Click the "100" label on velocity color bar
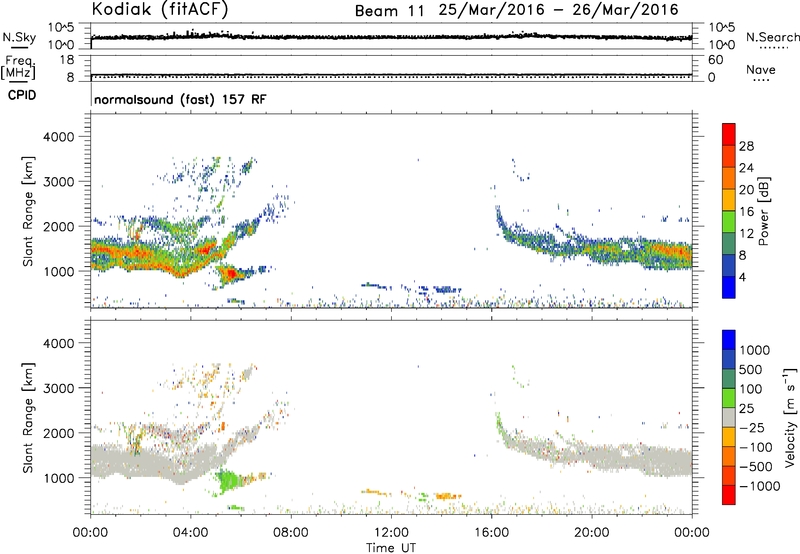800x554 pixels. click(751, 389)
